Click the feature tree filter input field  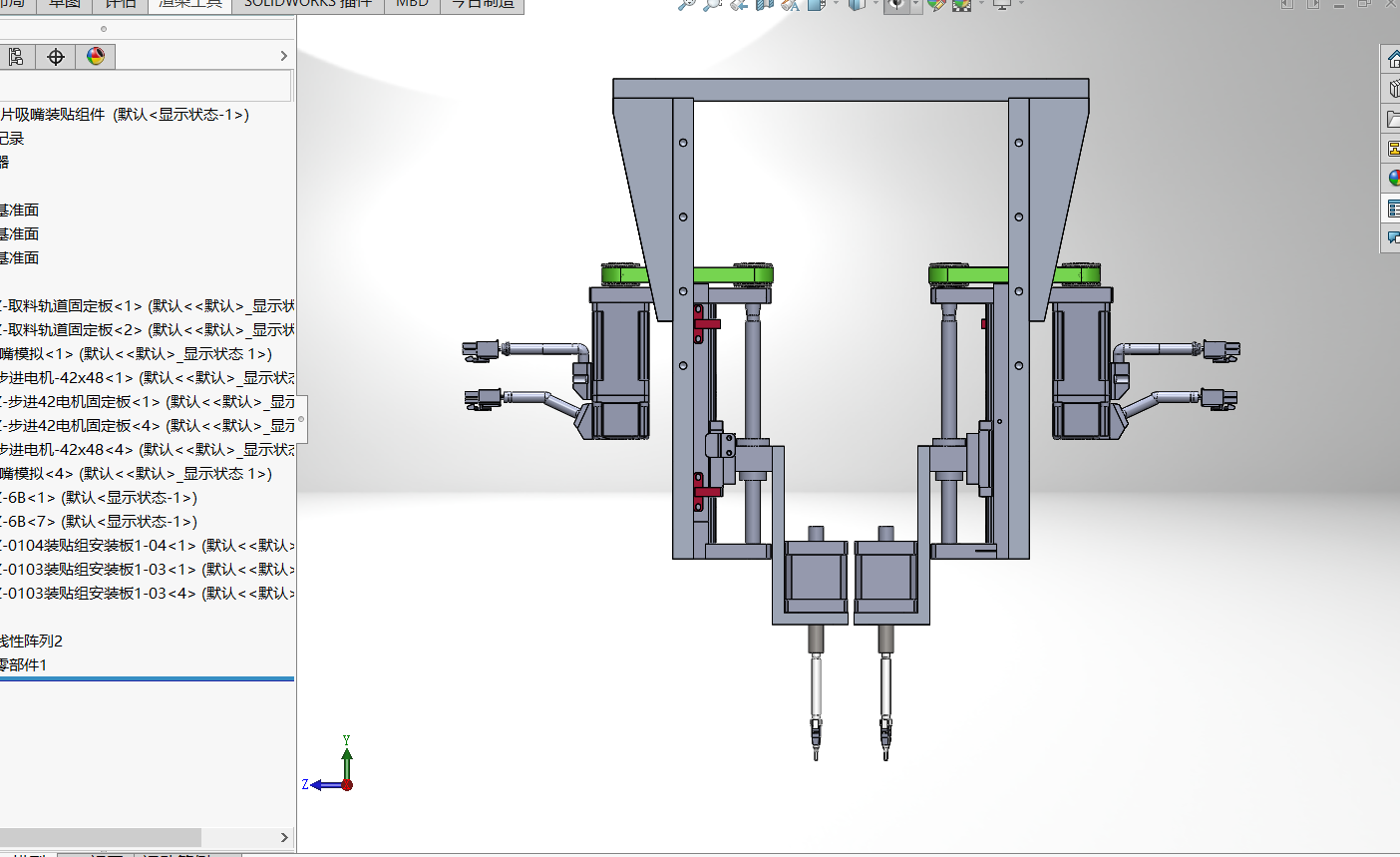(145, 86)
